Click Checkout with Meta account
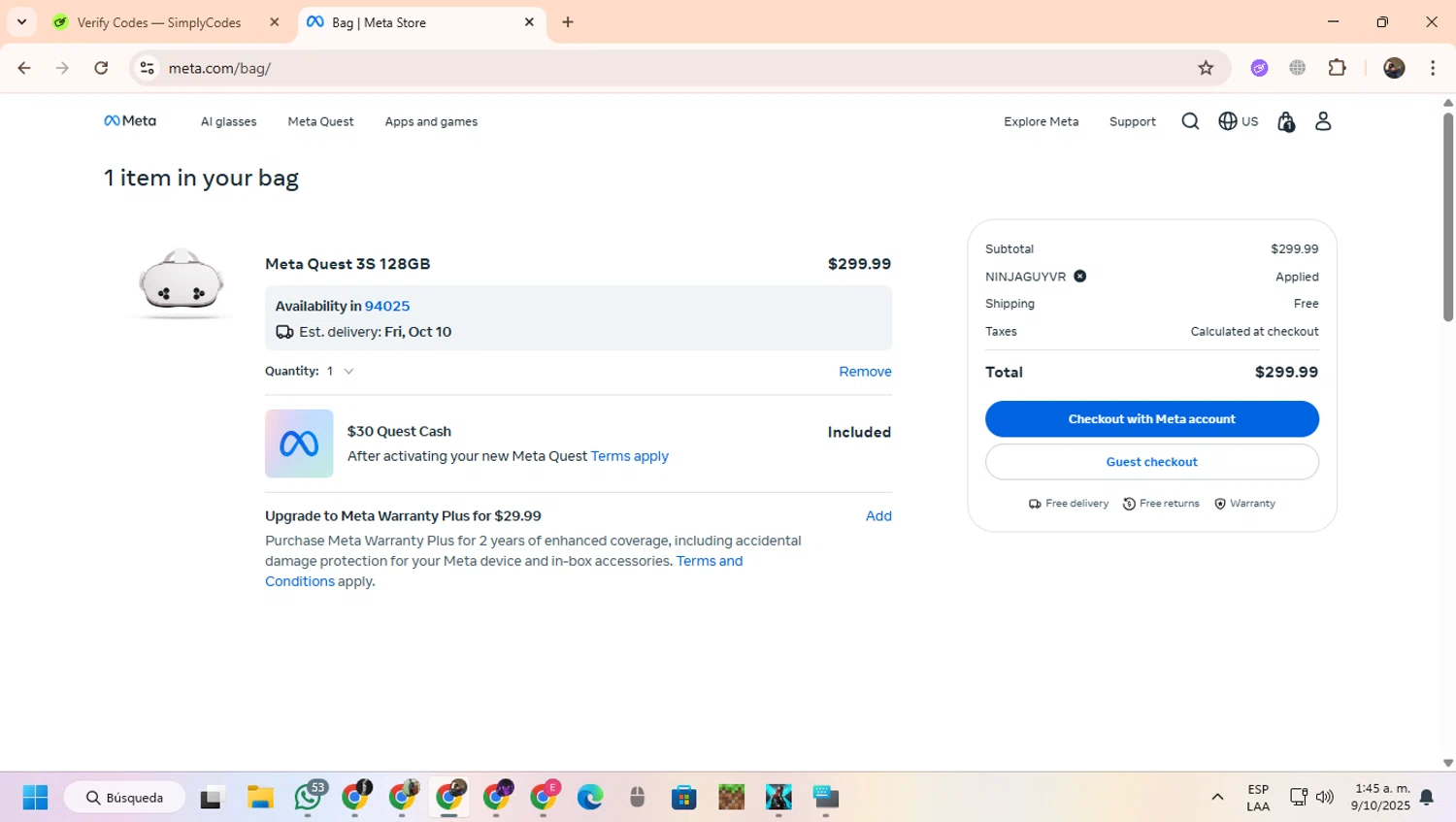The image size is (1456, 822). [1152, 419]
